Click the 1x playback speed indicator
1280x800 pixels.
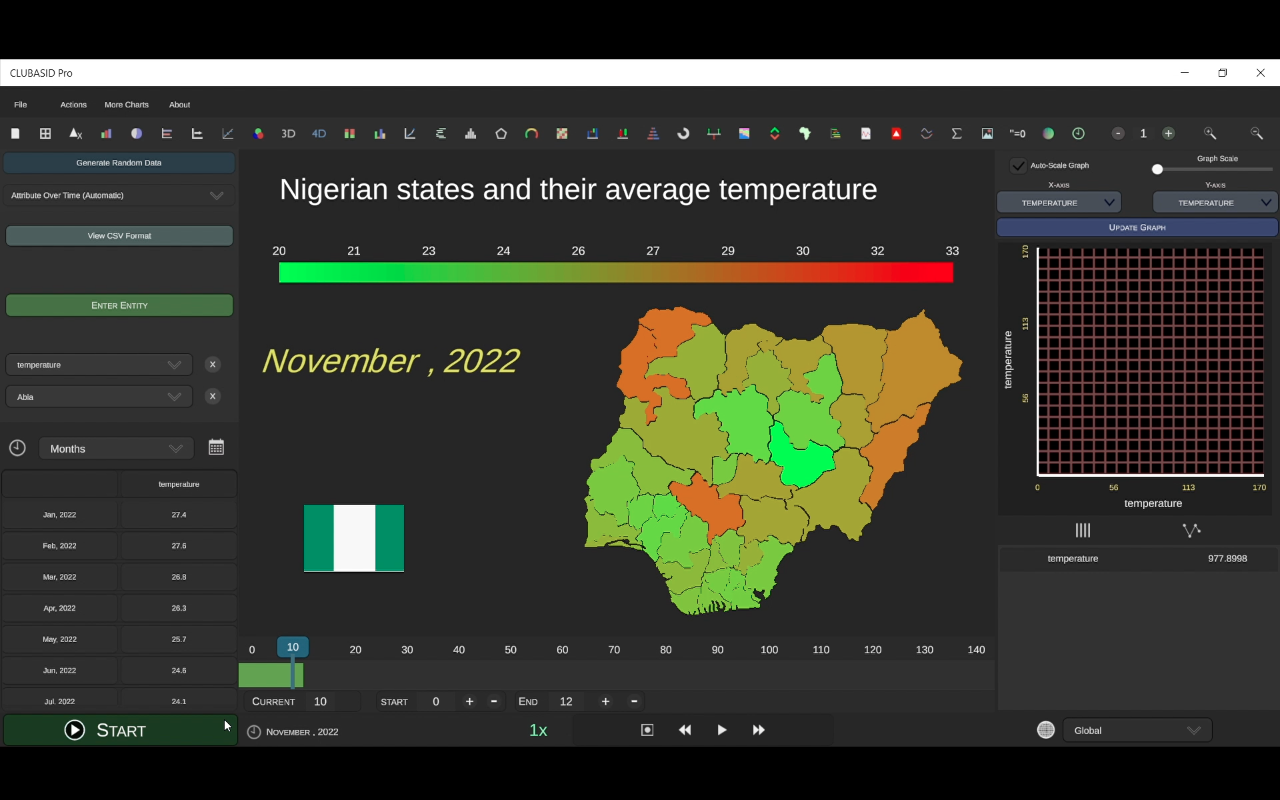point(538,730)
